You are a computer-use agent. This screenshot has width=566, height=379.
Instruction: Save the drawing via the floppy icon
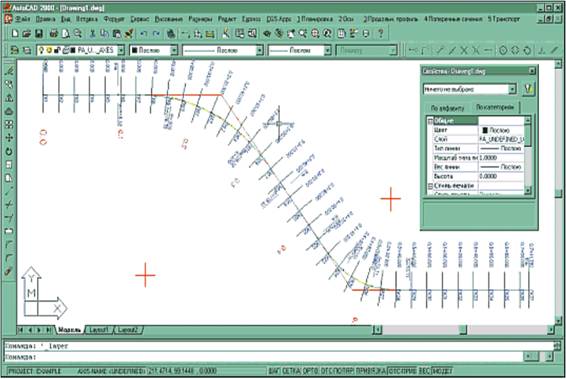(39, 34)
